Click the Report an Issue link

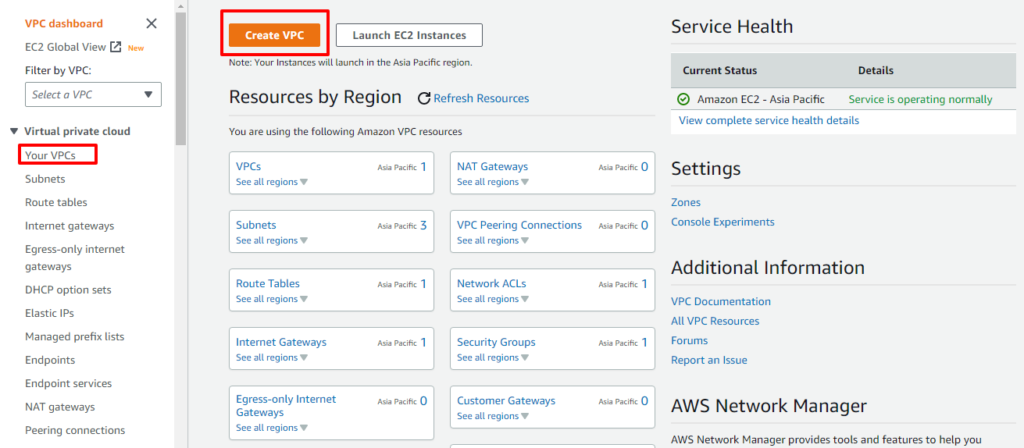pyautogui.click(x=709, y=360)
